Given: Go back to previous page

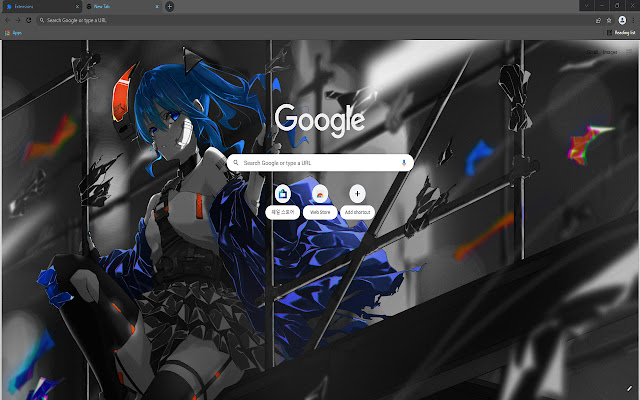Looking at the screenshot, I should (x=7, y=20).
